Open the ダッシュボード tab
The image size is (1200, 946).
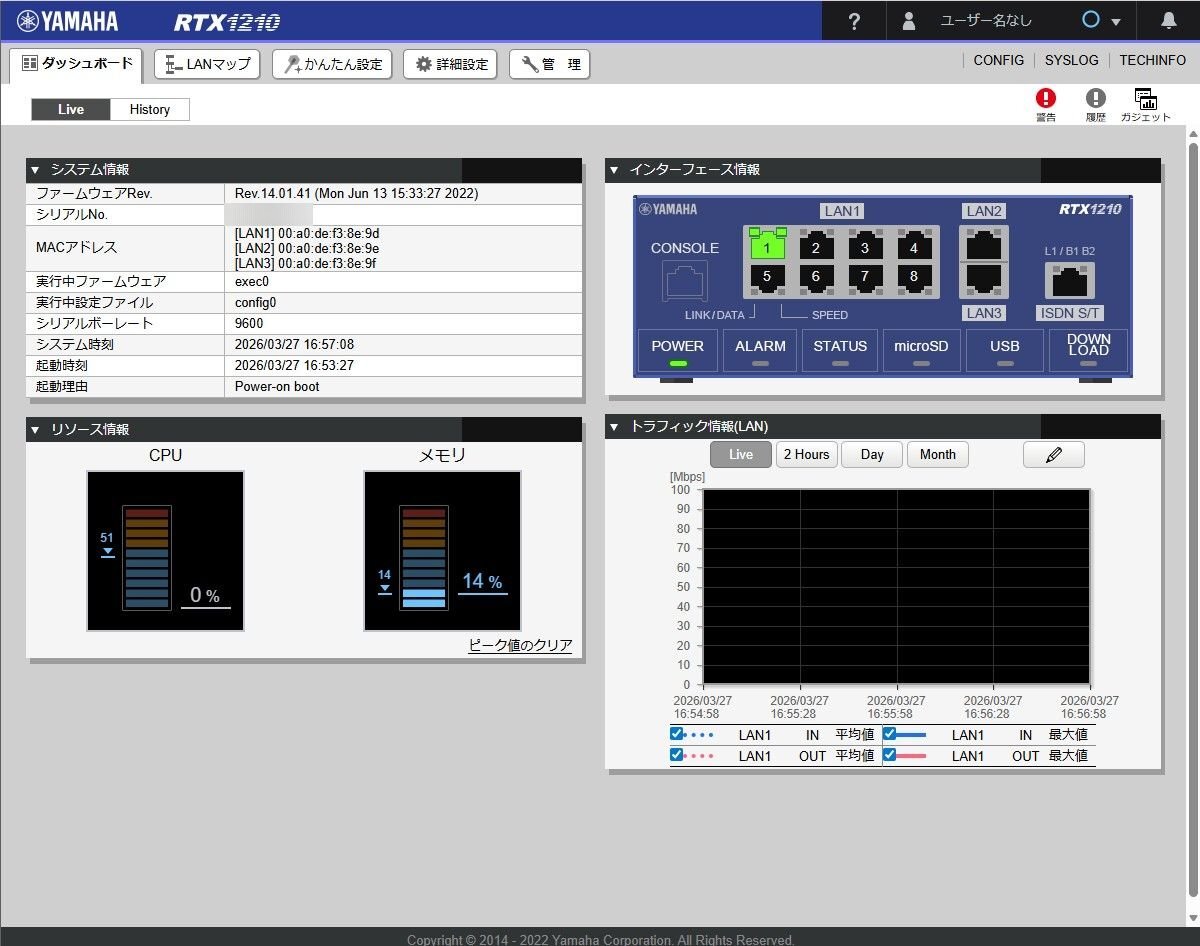tap(77, 64)
